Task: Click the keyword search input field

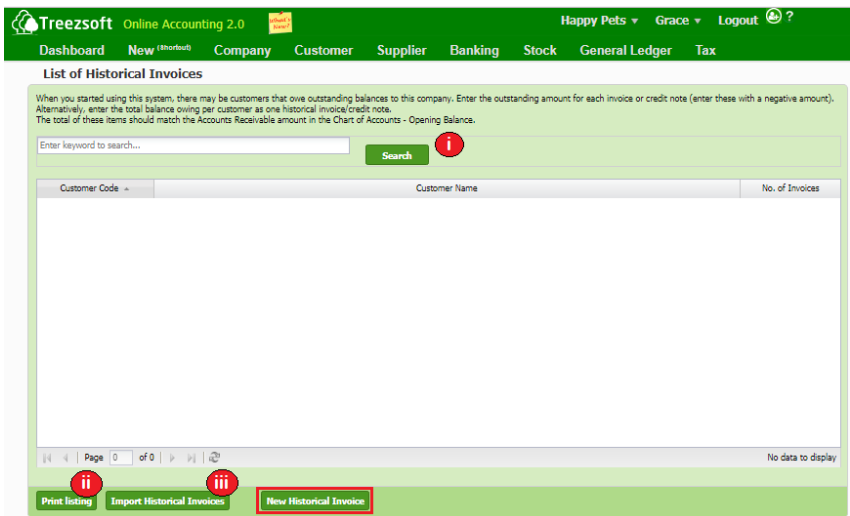Action: click(192, 145)
